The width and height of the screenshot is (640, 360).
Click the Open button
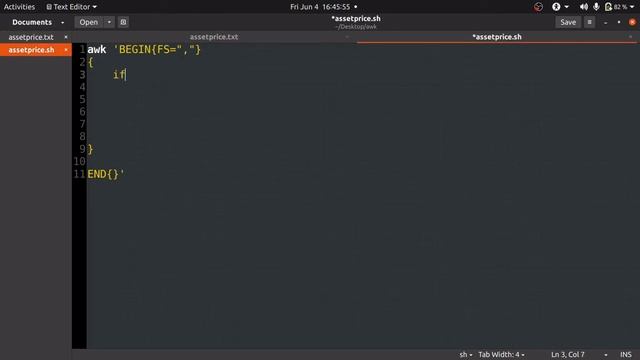click(89, 22)
